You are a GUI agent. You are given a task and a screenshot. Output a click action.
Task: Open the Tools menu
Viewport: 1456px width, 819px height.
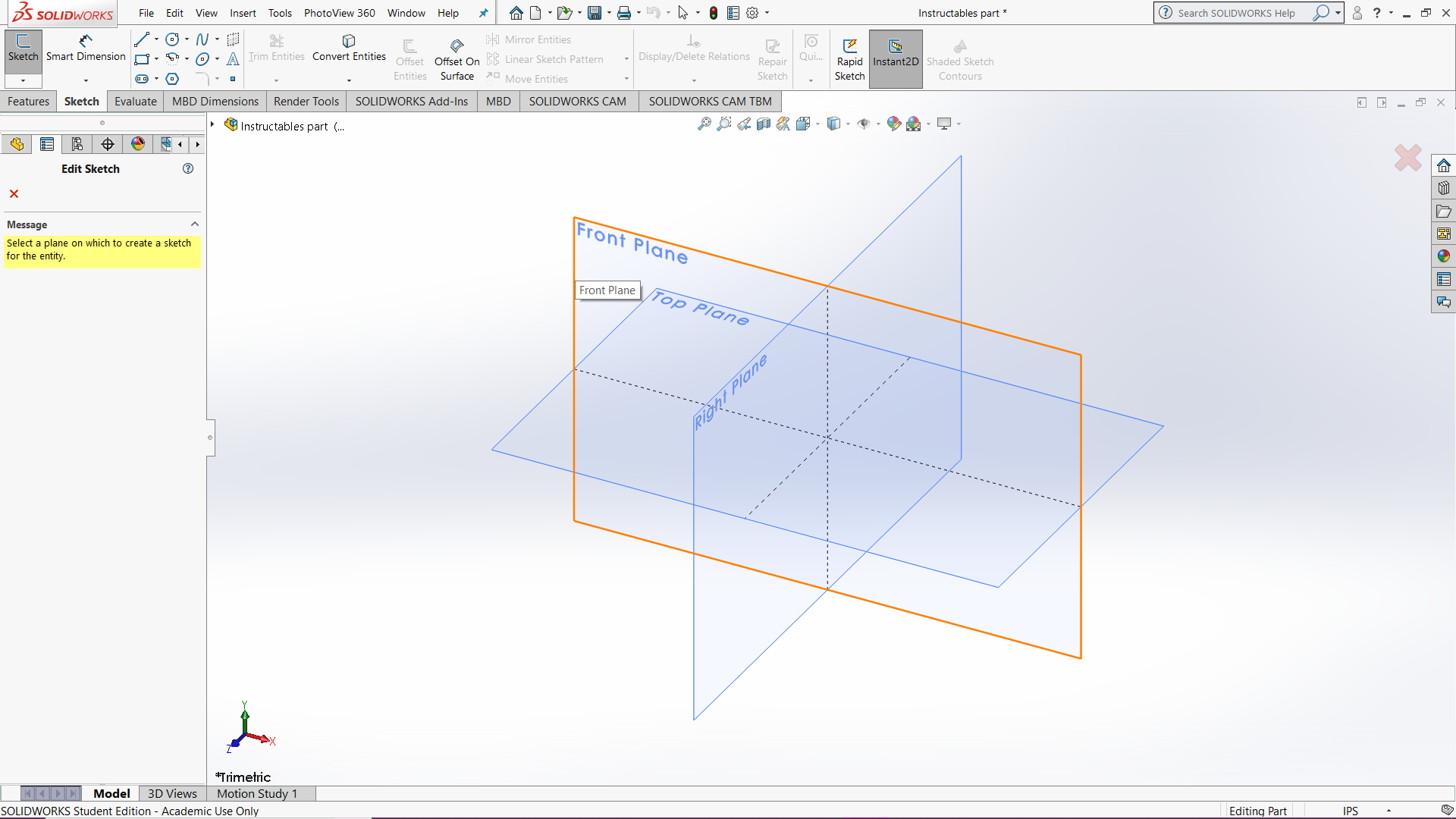click(280, 13)
